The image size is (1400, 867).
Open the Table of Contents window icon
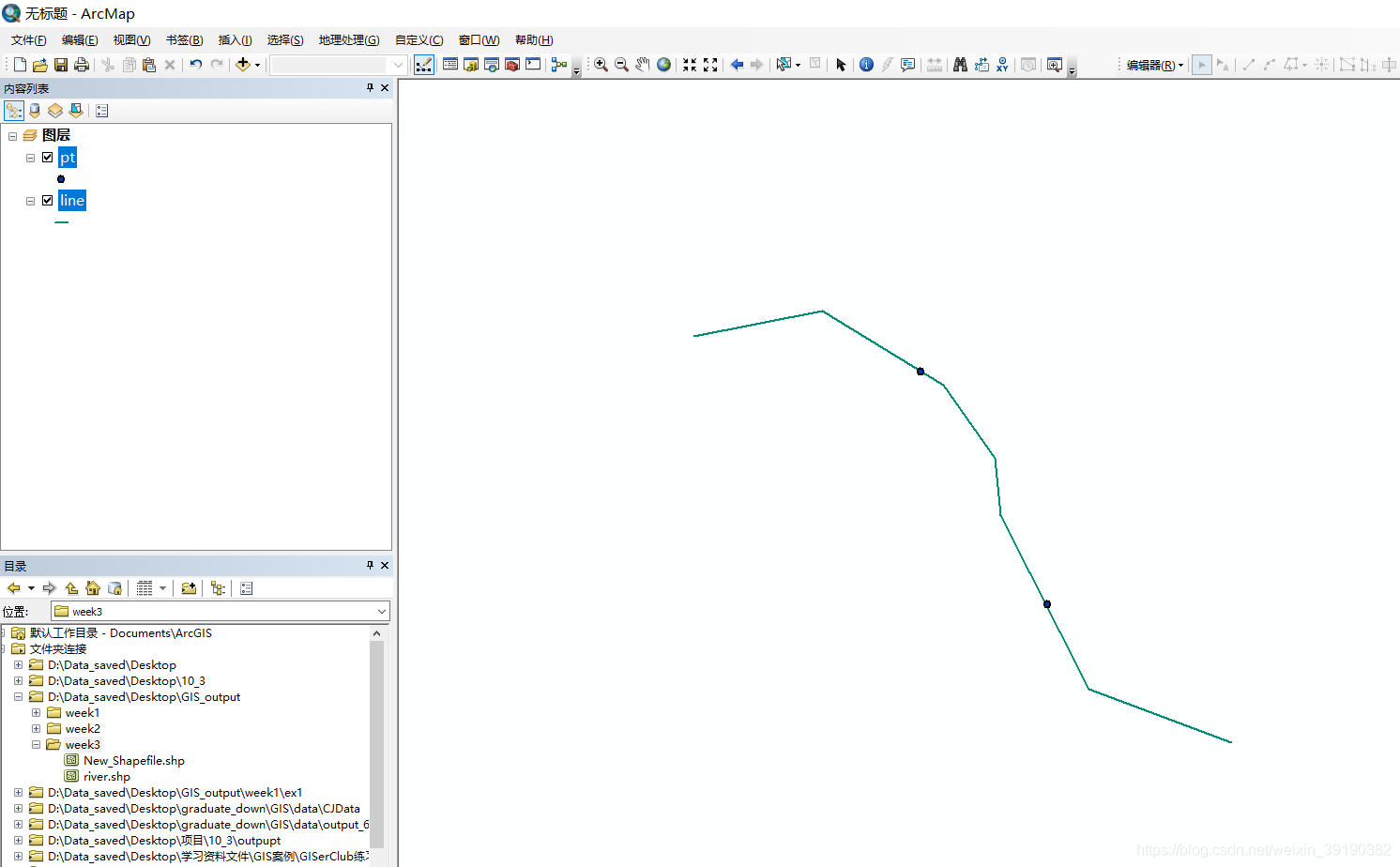pyautogui.click(x=450, y=65)
